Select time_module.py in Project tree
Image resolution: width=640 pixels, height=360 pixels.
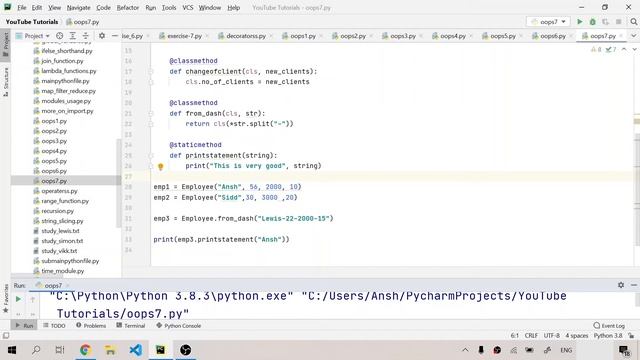pyautogui.click(x=62, y=271)
